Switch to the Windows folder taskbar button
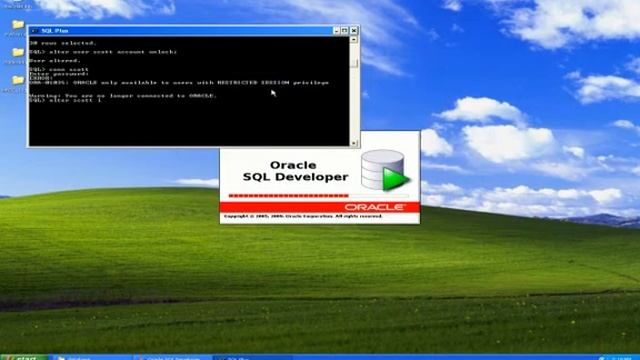640x360 pixels. 93,357
